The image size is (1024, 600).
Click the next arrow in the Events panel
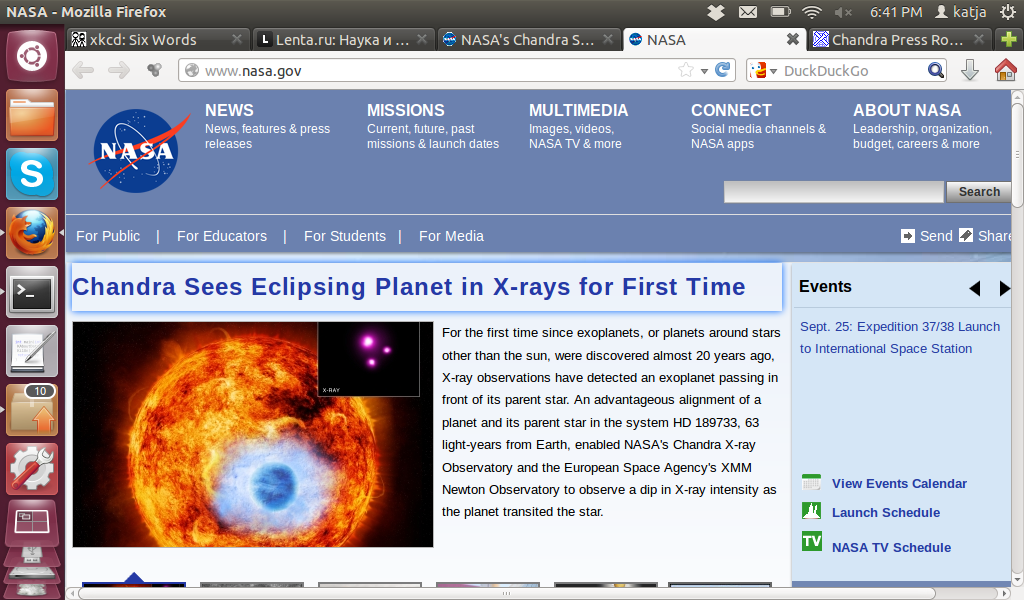(1005, 288)
